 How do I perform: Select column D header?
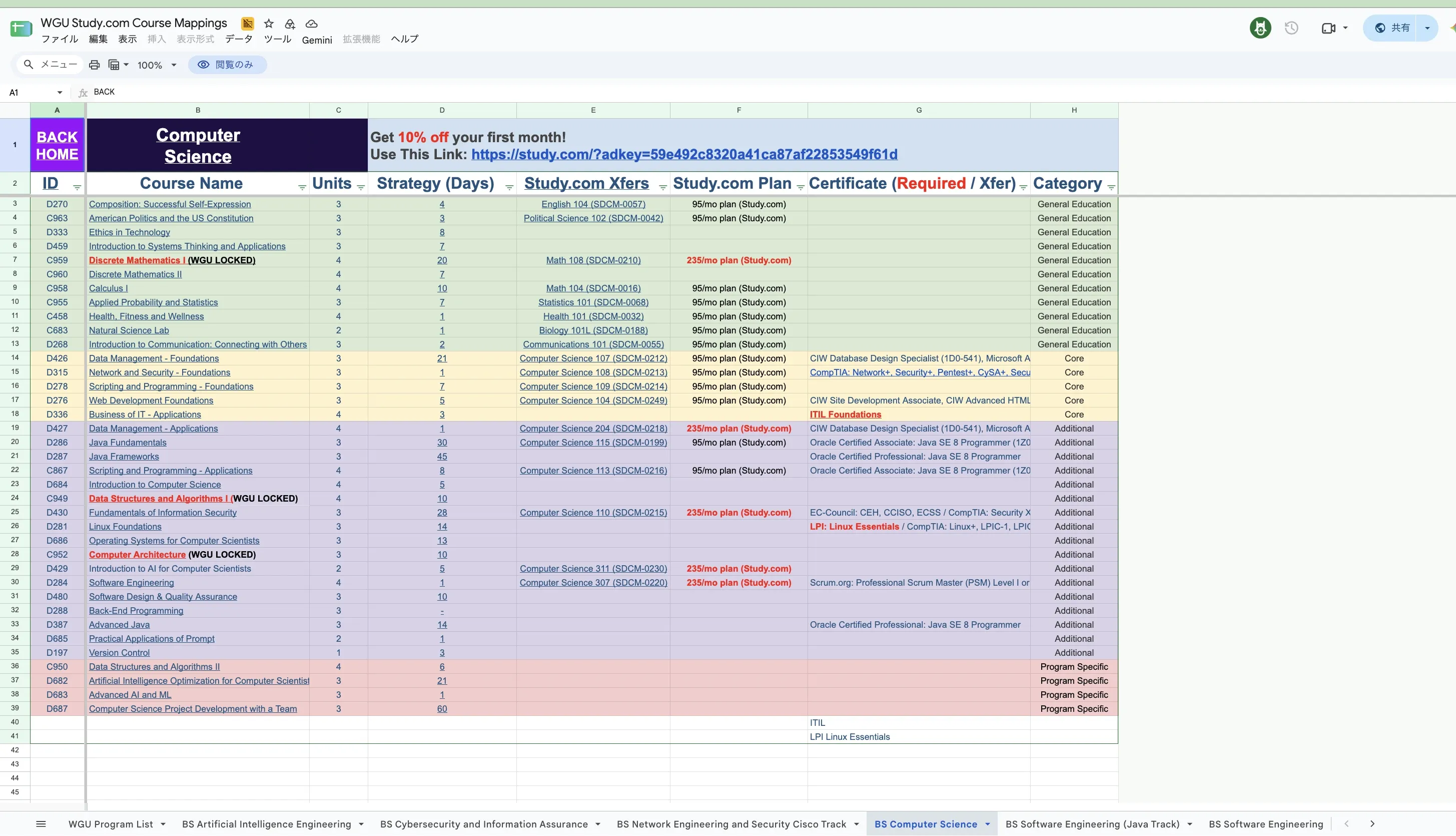click(442, 110)
